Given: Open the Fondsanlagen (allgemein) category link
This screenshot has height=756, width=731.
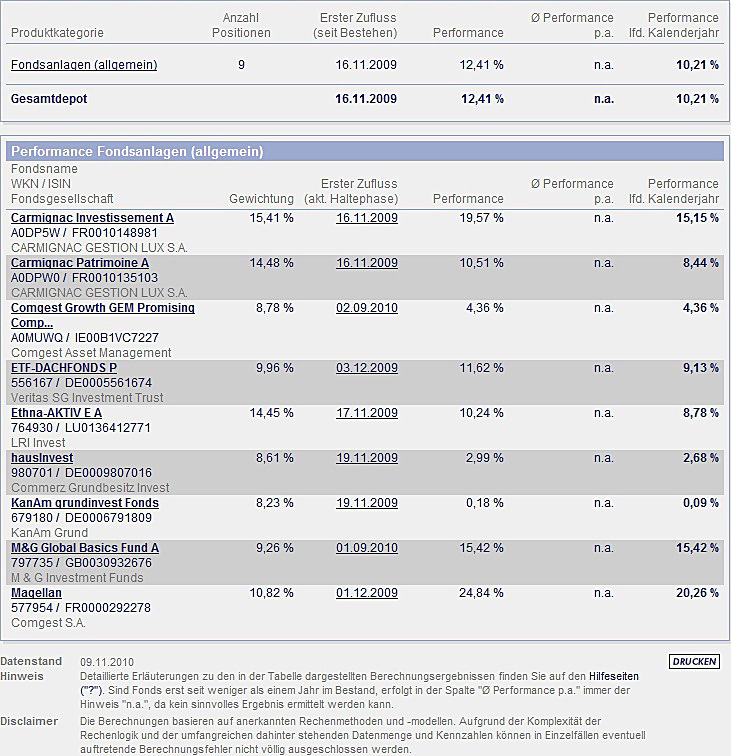Looking at the screenshot, I should click(x=84, y=65).
